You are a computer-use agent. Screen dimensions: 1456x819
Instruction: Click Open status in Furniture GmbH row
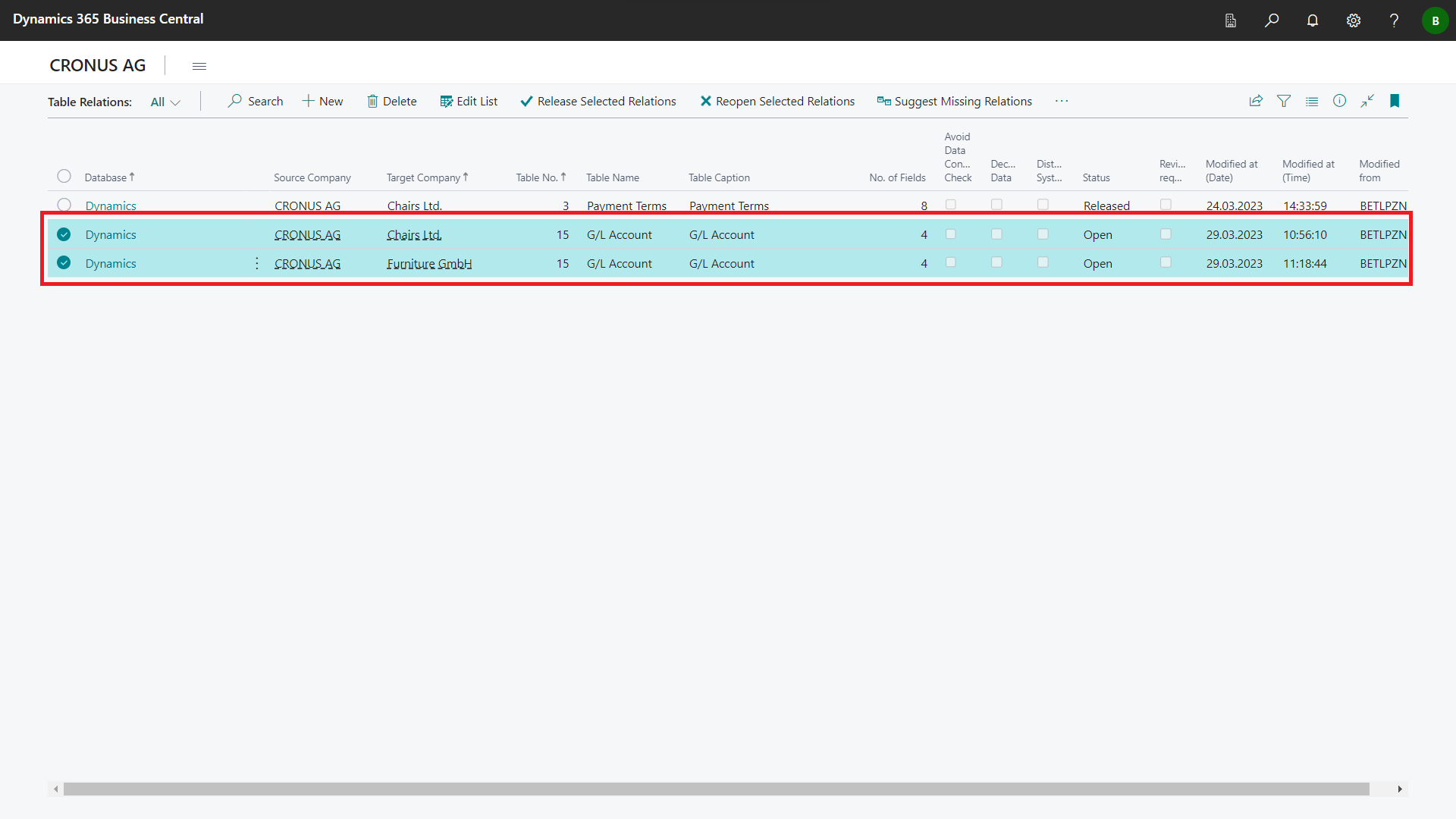pyautogui.click(x=1097, y=263)
